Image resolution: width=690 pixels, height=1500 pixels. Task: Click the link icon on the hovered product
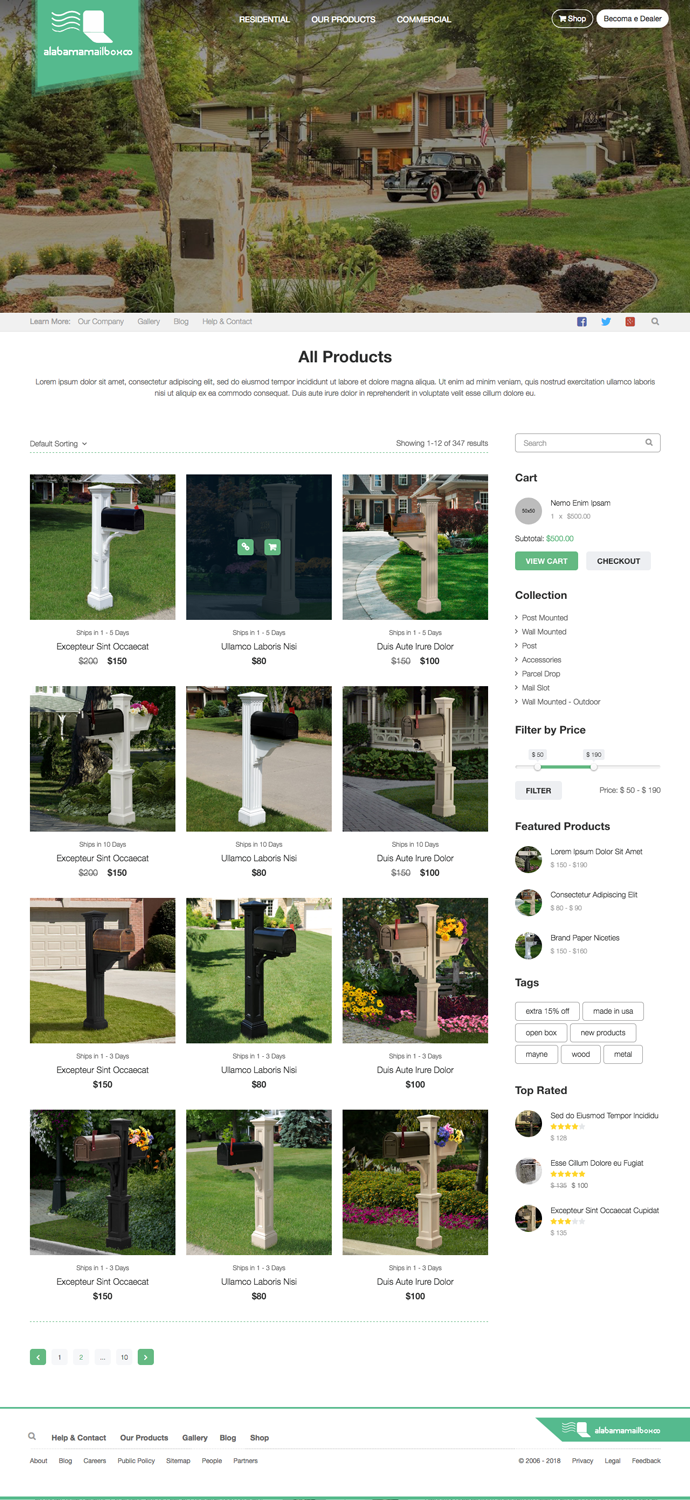click(245, 547)
